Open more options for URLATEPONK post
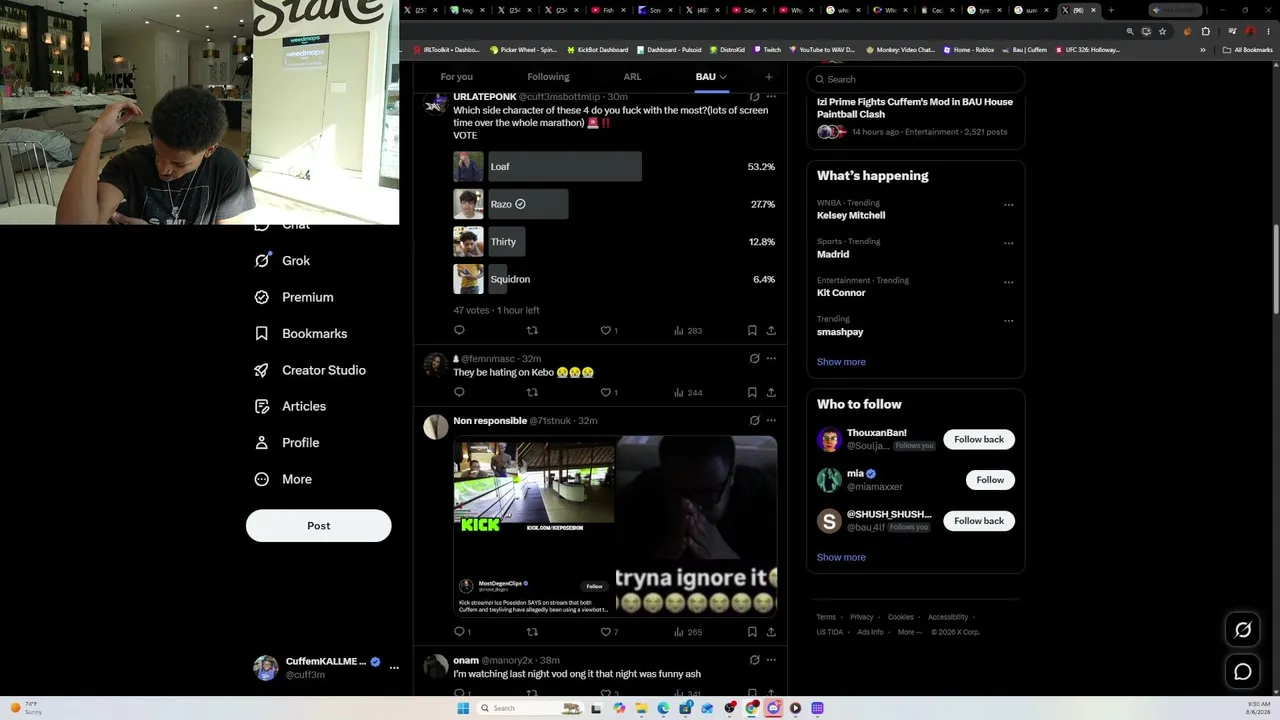The width and height of the screenshot is (1280, 720). (771, 97)
